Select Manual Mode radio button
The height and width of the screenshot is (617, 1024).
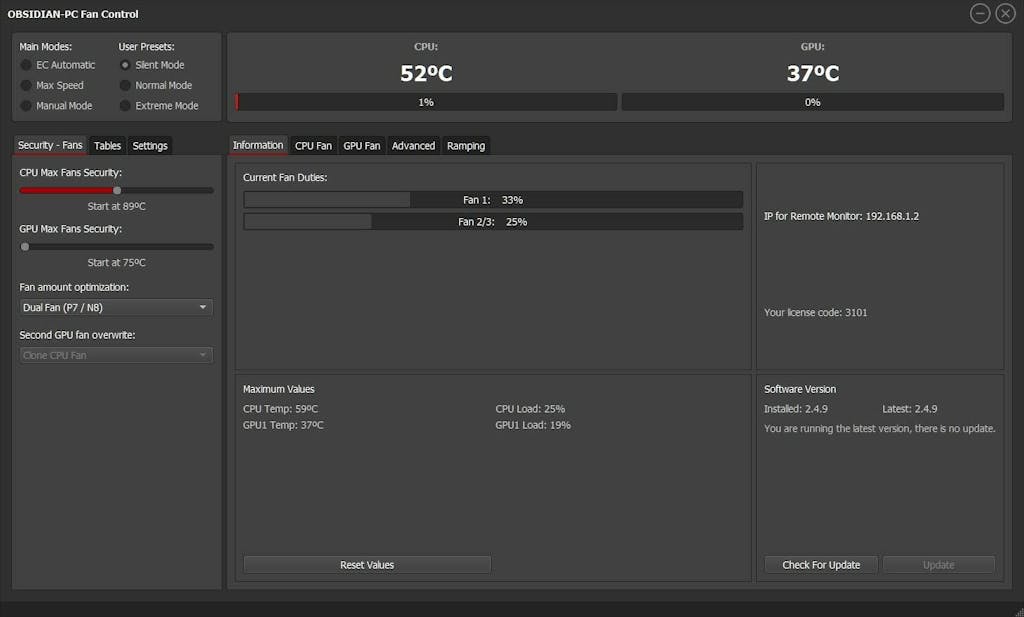[x=26, y=105]
